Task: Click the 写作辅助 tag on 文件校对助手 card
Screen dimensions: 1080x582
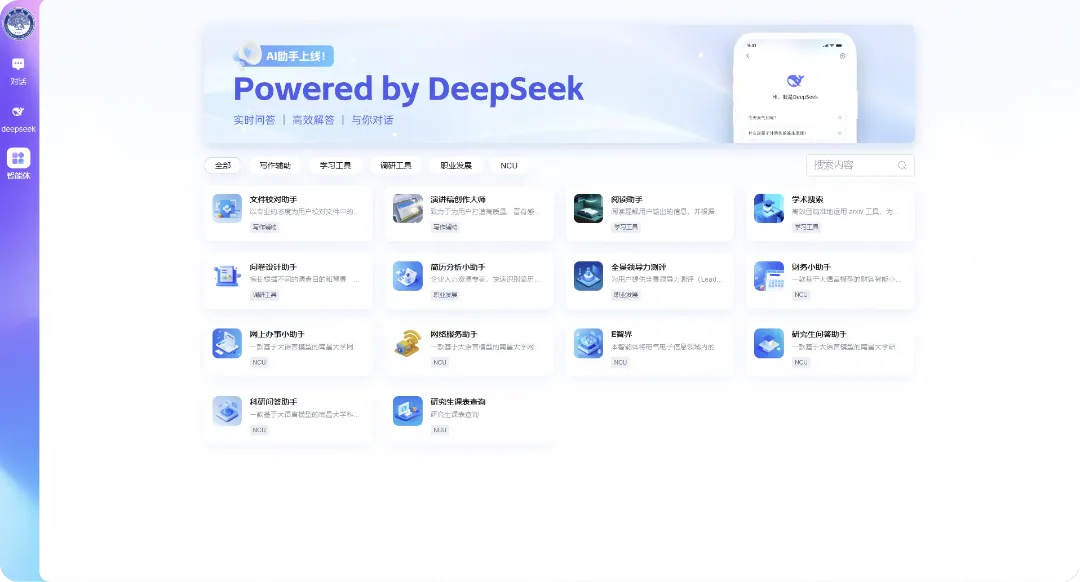Action: (x=264, y=227)
